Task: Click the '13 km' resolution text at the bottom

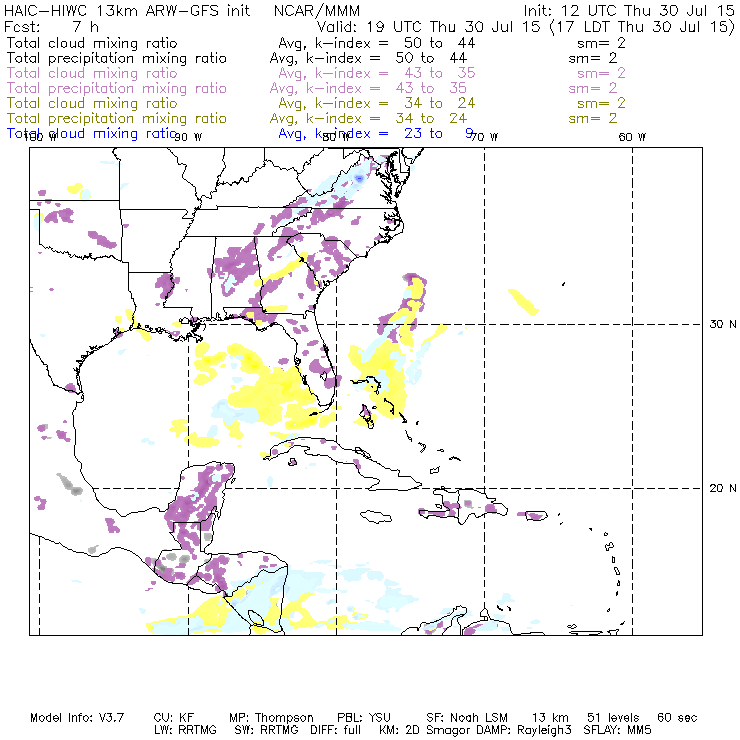Action: tap(550, 718)
